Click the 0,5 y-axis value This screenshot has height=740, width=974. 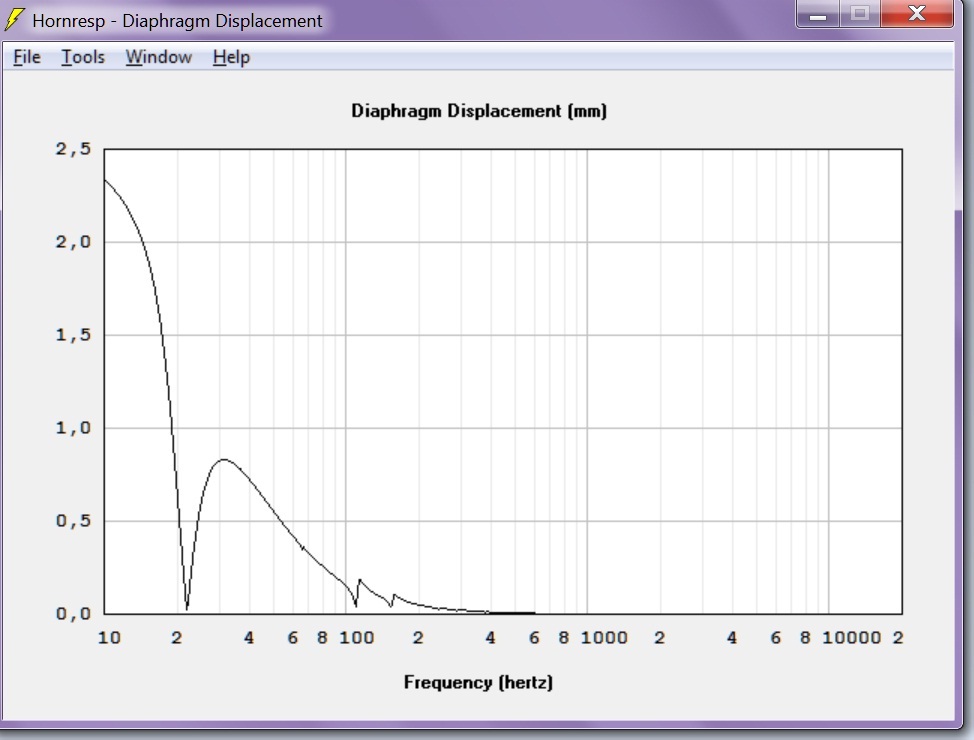[x=73, y=521]
